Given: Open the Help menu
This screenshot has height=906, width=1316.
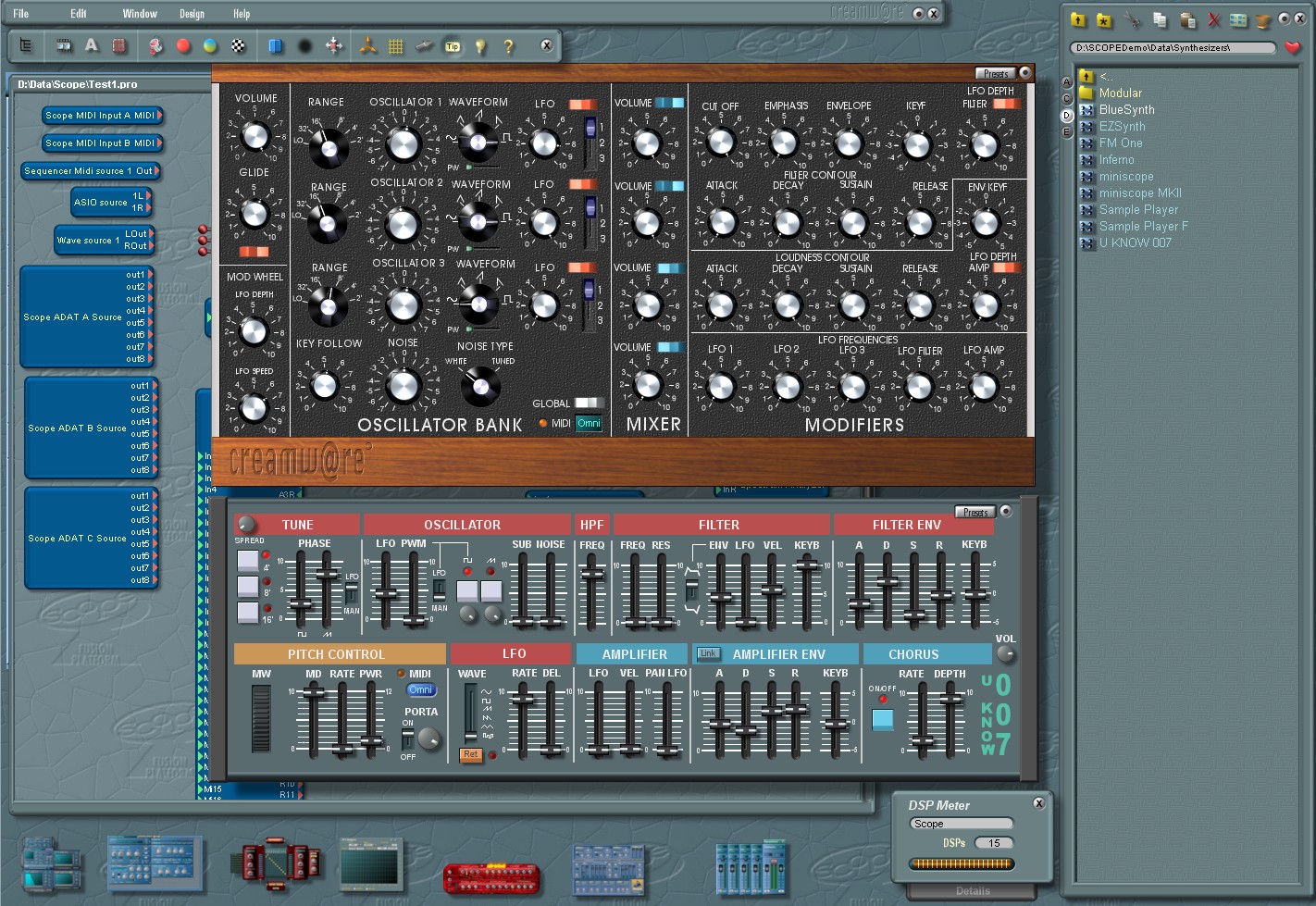Looking at the screenshot, I should point(242,13).
